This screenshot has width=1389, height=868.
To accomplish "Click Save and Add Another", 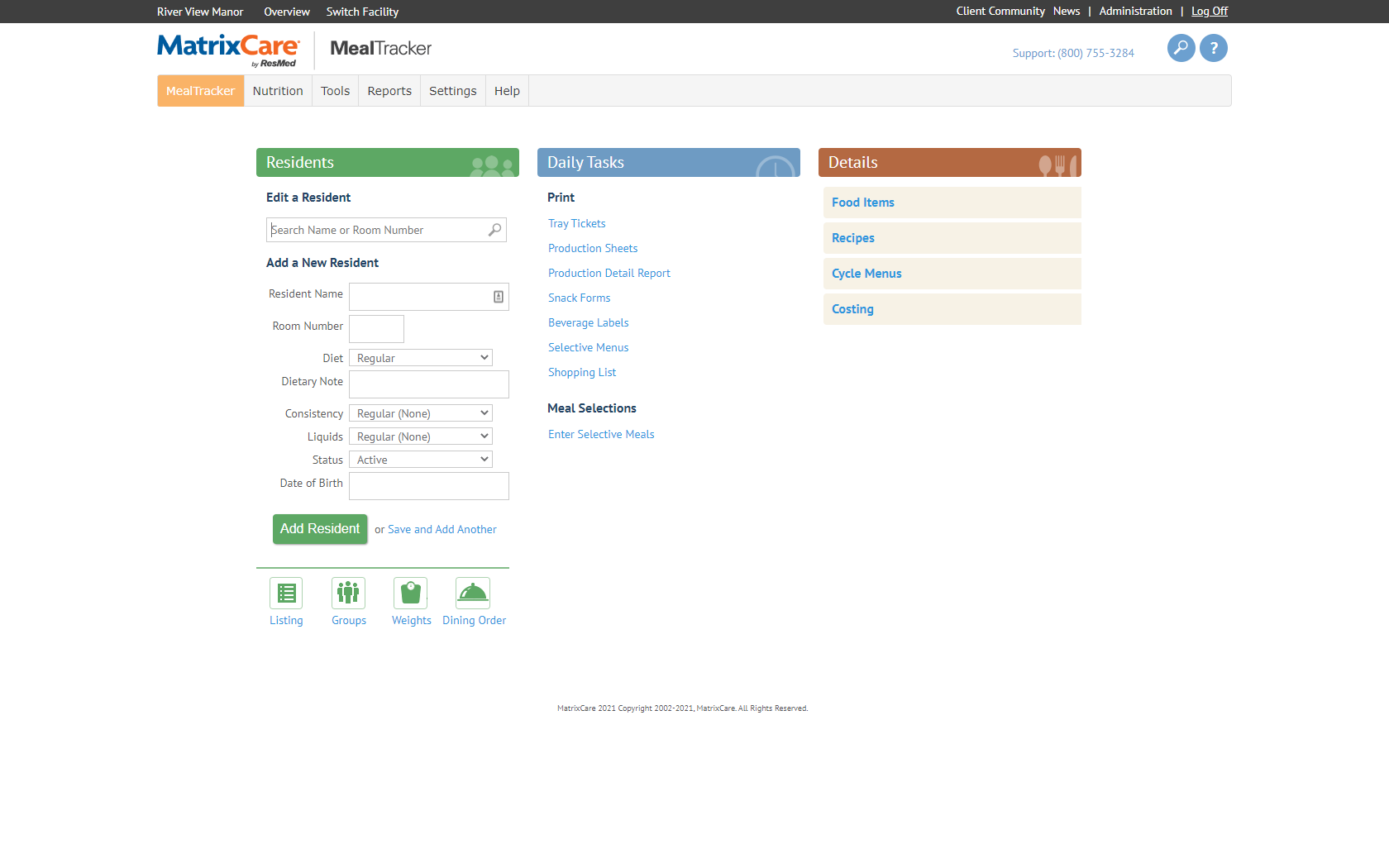I will [442, 529].
